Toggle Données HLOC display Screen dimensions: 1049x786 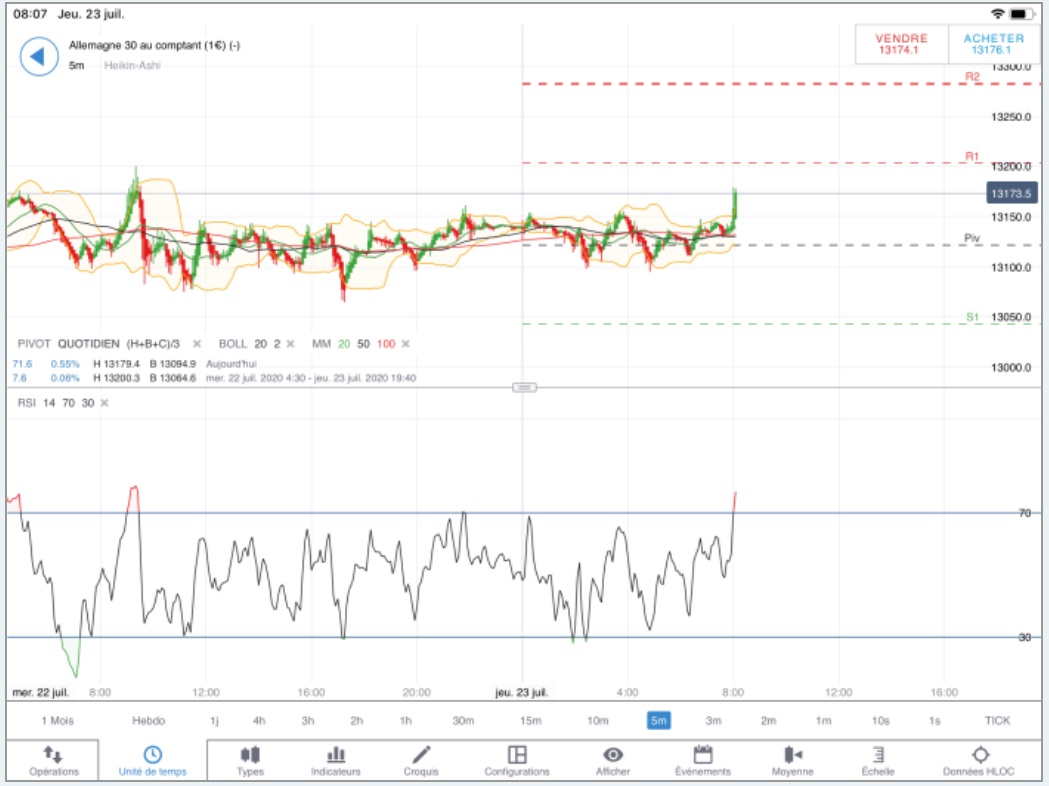pos(979,761)
